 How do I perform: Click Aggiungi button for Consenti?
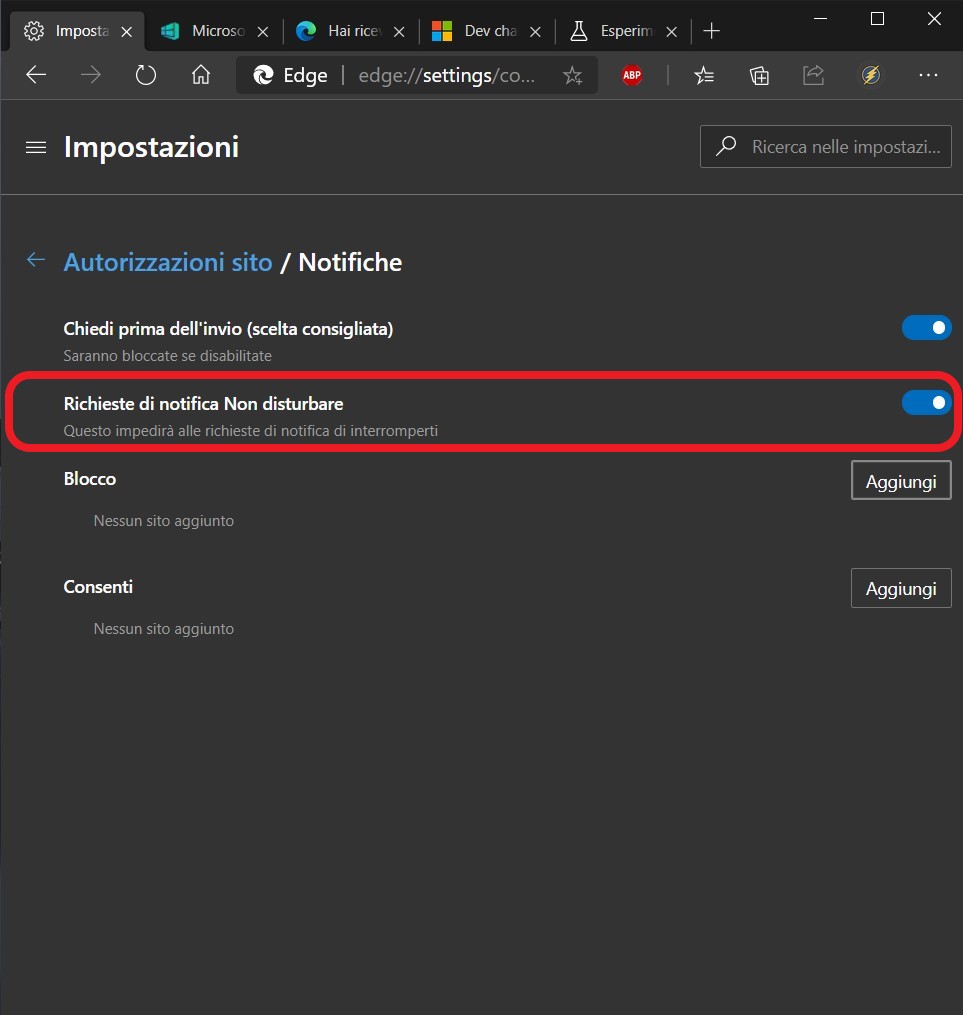pos(901,588)
